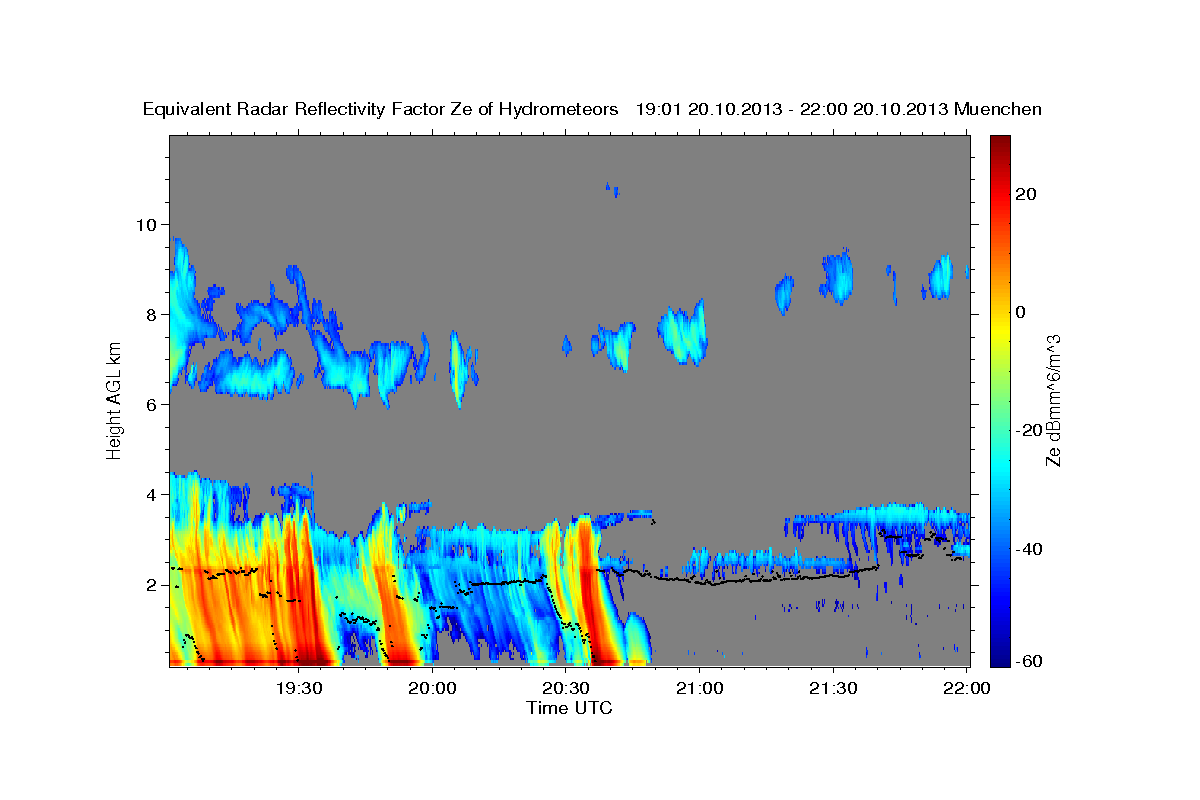Click the colorbar tick label '20'

tap(1024, 194)
